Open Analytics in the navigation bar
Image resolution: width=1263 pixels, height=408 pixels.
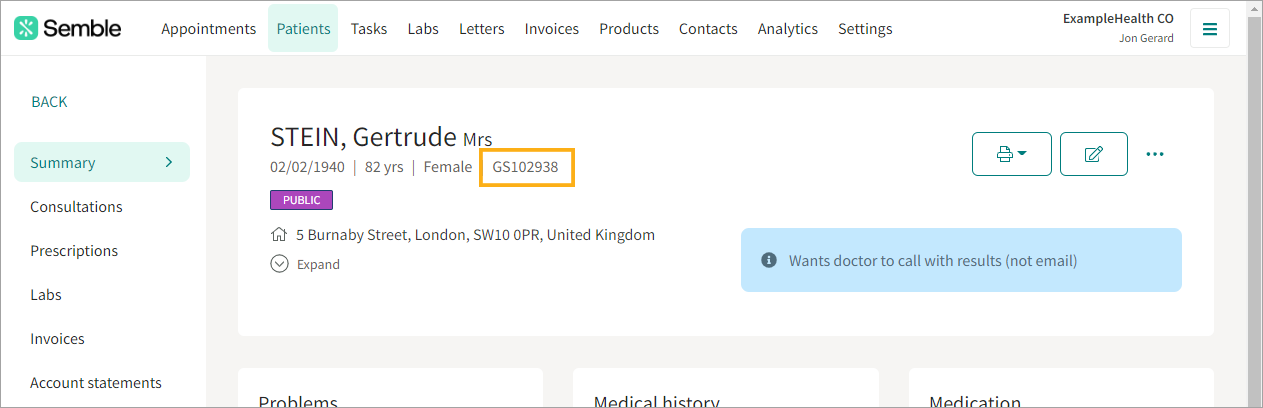pos(788,29)
